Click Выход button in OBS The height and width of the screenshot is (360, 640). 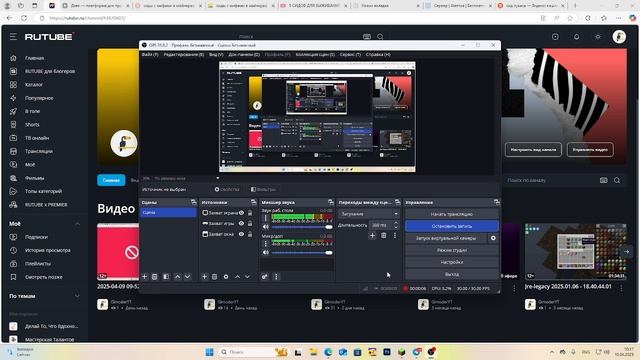[x=452, y=274]
